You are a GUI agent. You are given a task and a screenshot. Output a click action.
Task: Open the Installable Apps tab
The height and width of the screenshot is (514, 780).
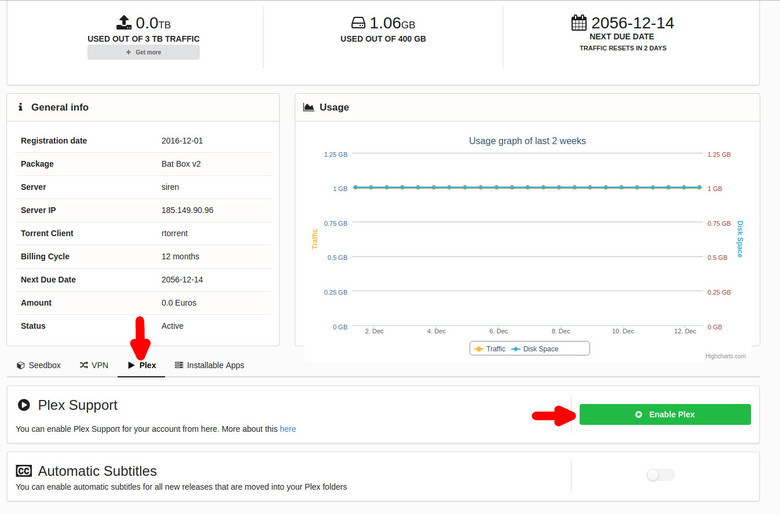[209, 365]
